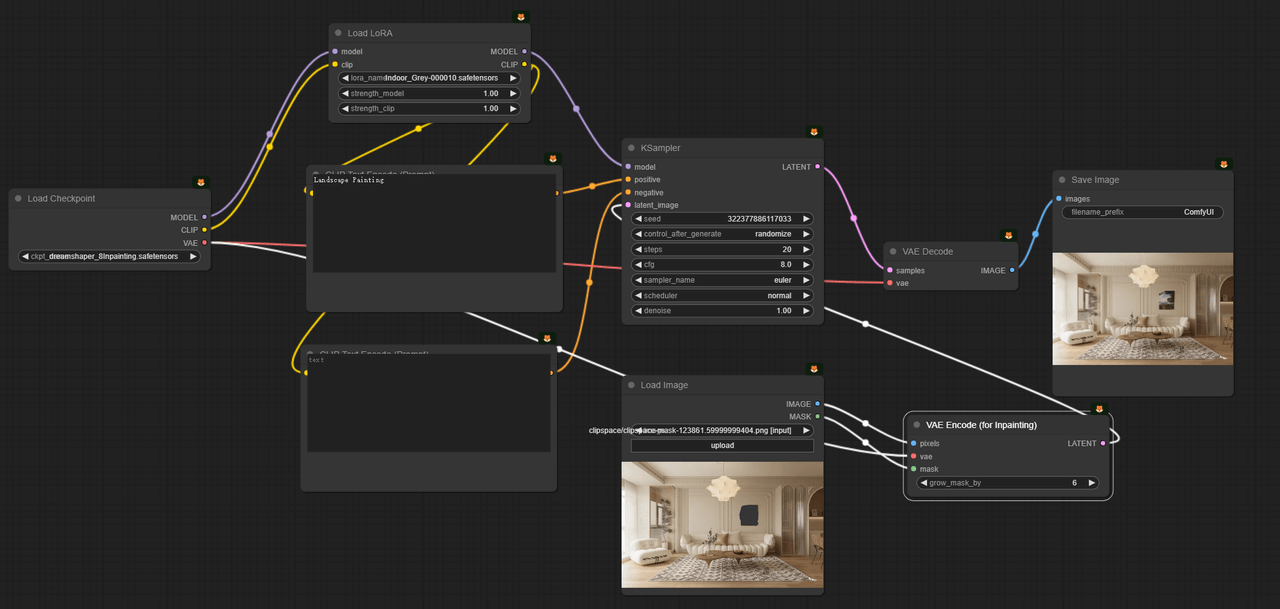Increase strength_clip with its right arrow
This screenshot has width=1280, height=609.
(x=514, y=108)
